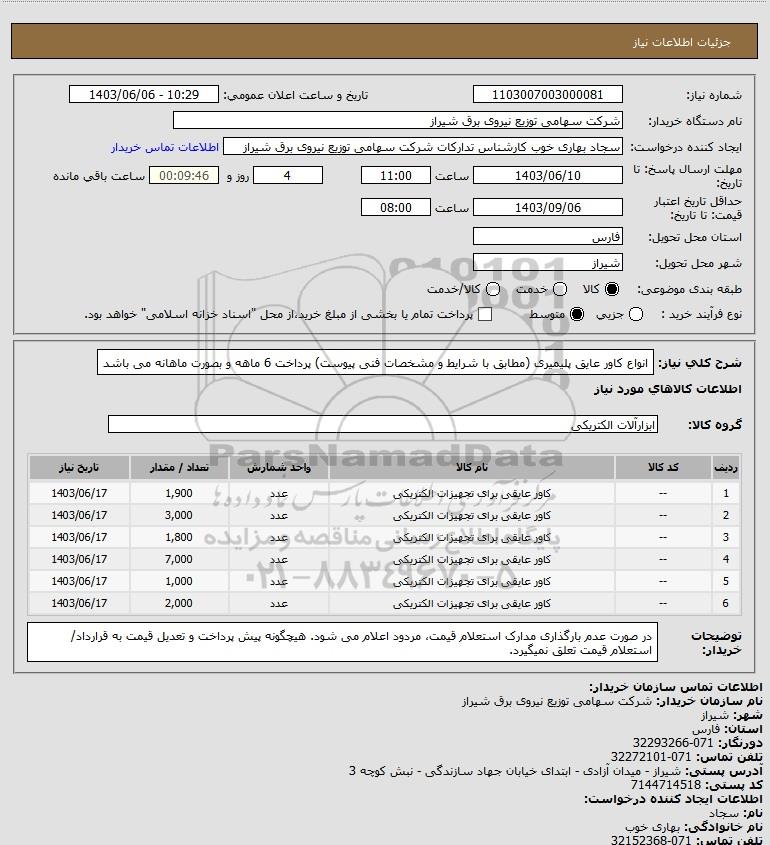Click the announcement date field 1403/06/06 - 10:29
The height and width of the screenshot is (845, 770).
(x=144, y=94)
